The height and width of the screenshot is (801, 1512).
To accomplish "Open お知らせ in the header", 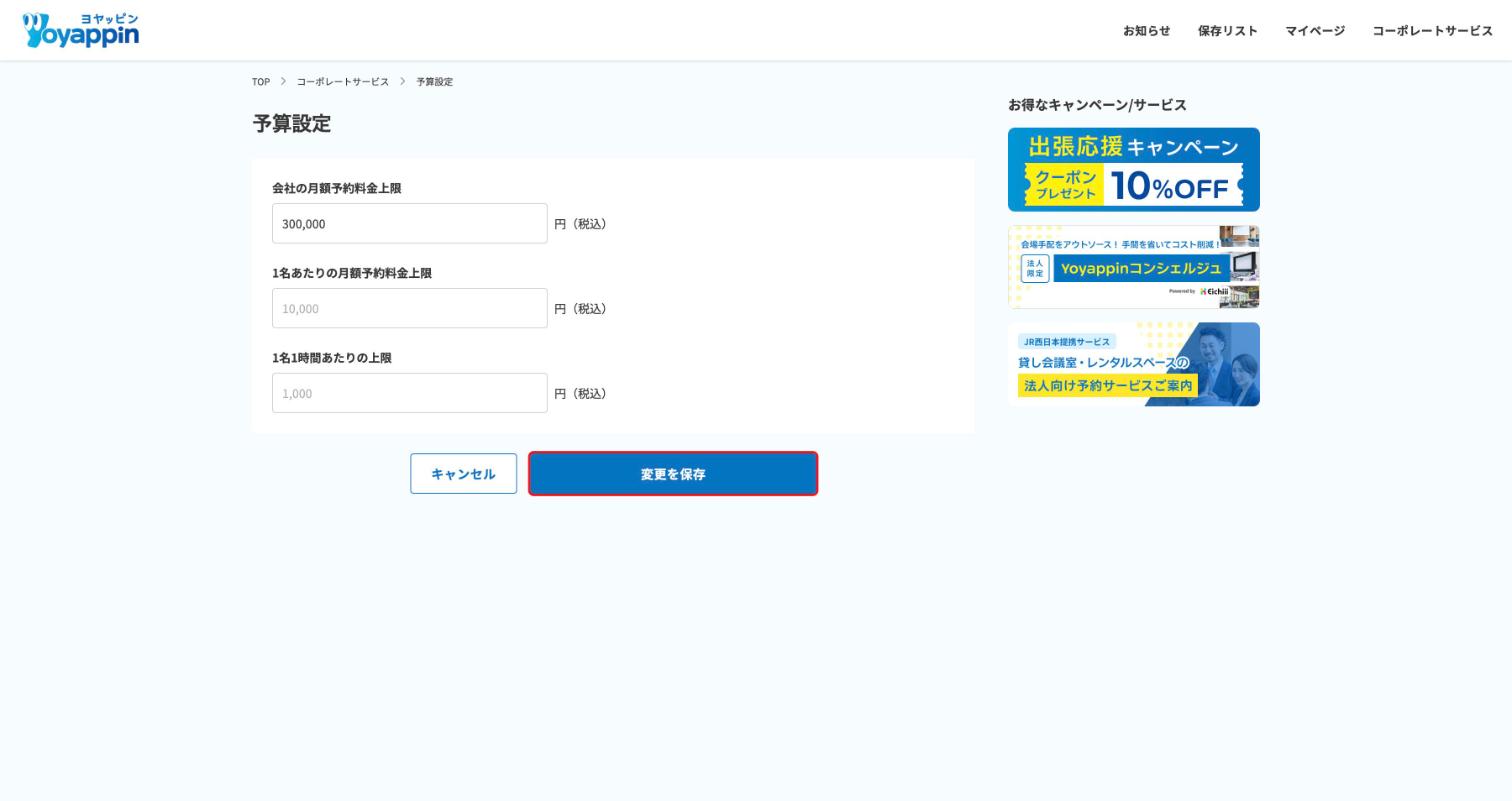I will point(1146,31).
